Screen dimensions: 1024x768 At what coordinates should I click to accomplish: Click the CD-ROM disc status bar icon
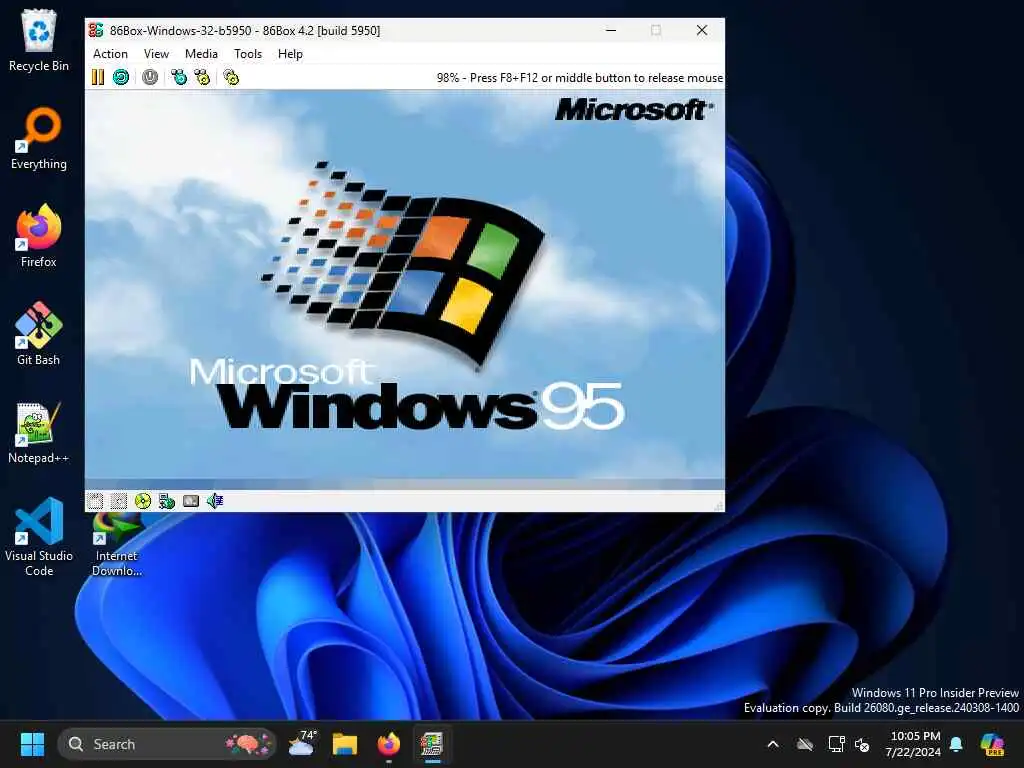(142, 501)
